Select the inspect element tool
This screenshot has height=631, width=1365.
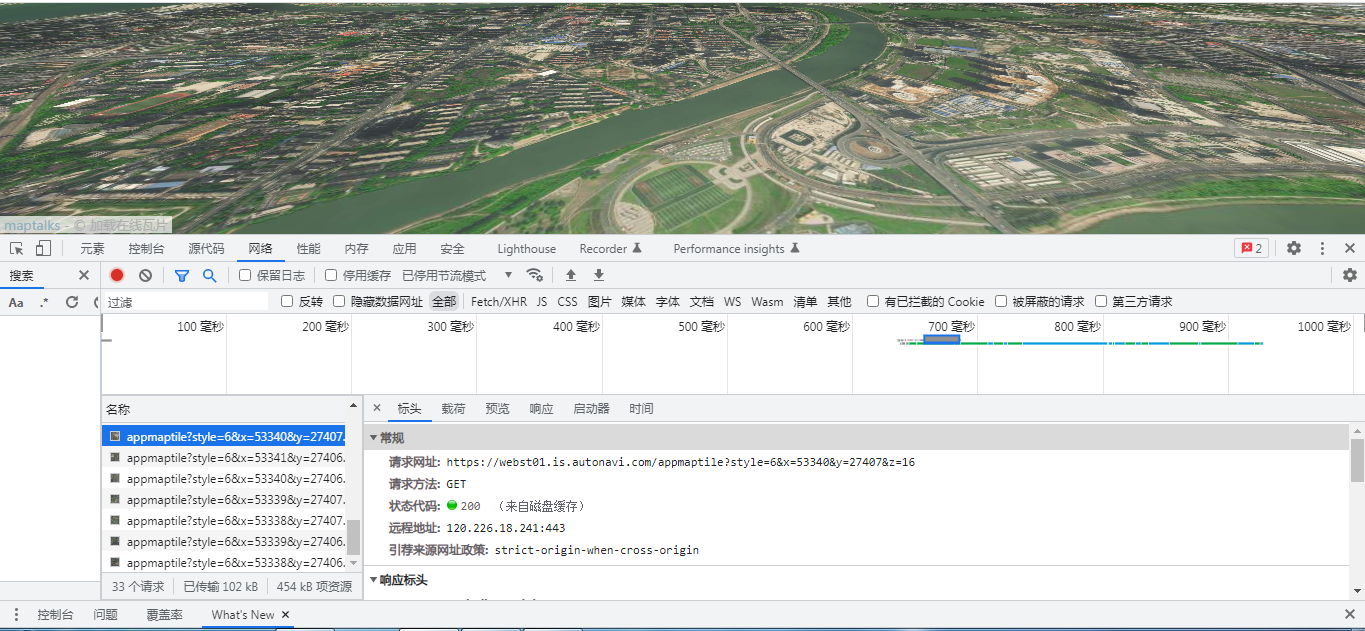click(x=14, y=248)
